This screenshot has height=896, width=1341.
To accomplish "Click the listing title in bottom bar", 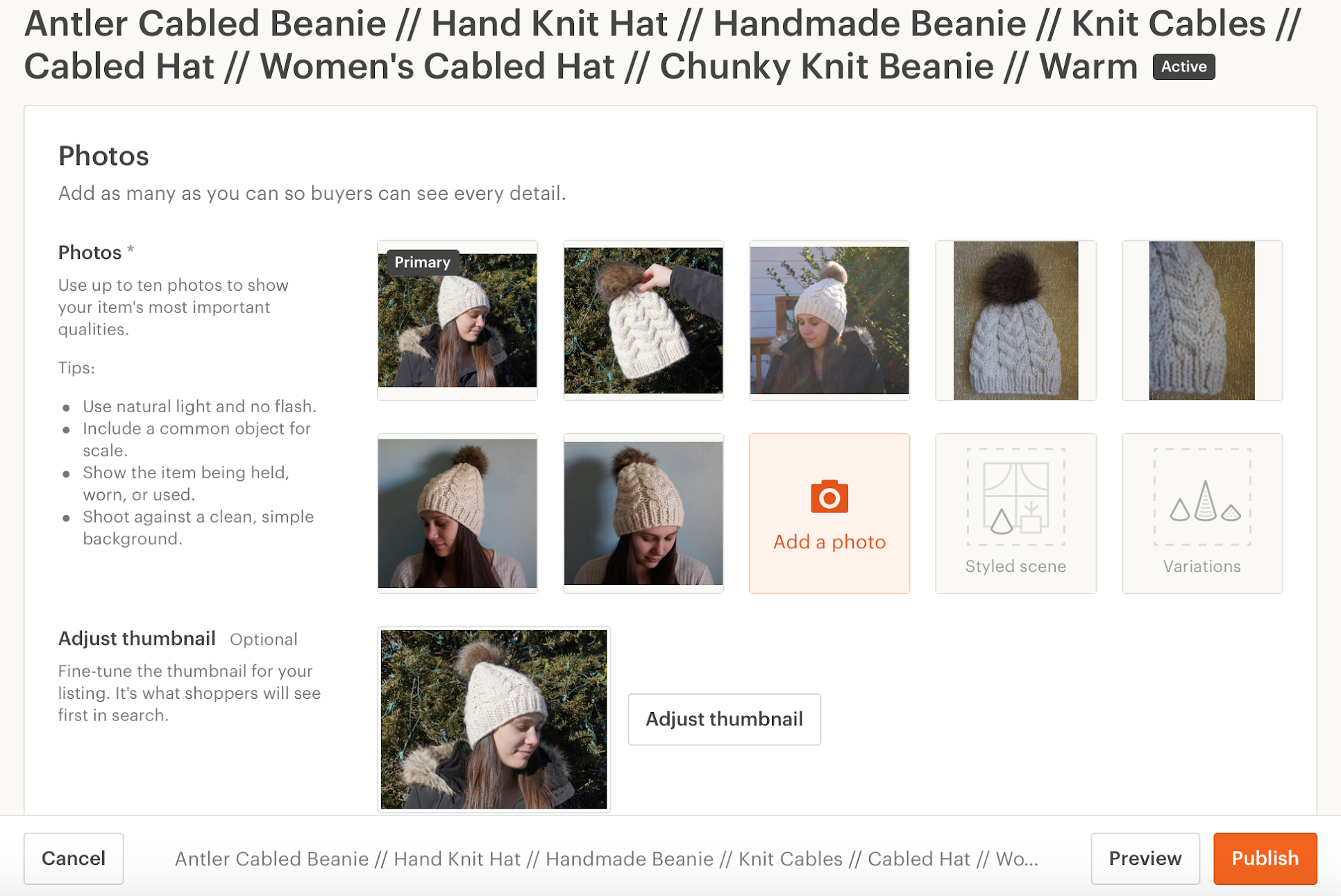I will pyautogui.click(x=606, y=859).
